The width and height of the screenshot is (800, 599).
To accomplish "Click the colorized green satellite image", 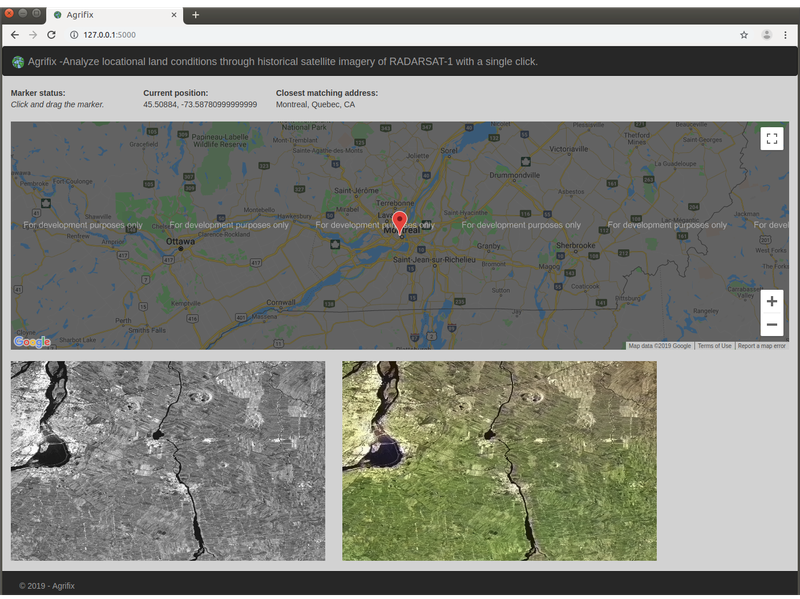I will pyautogui.click(x=499, y=461).
